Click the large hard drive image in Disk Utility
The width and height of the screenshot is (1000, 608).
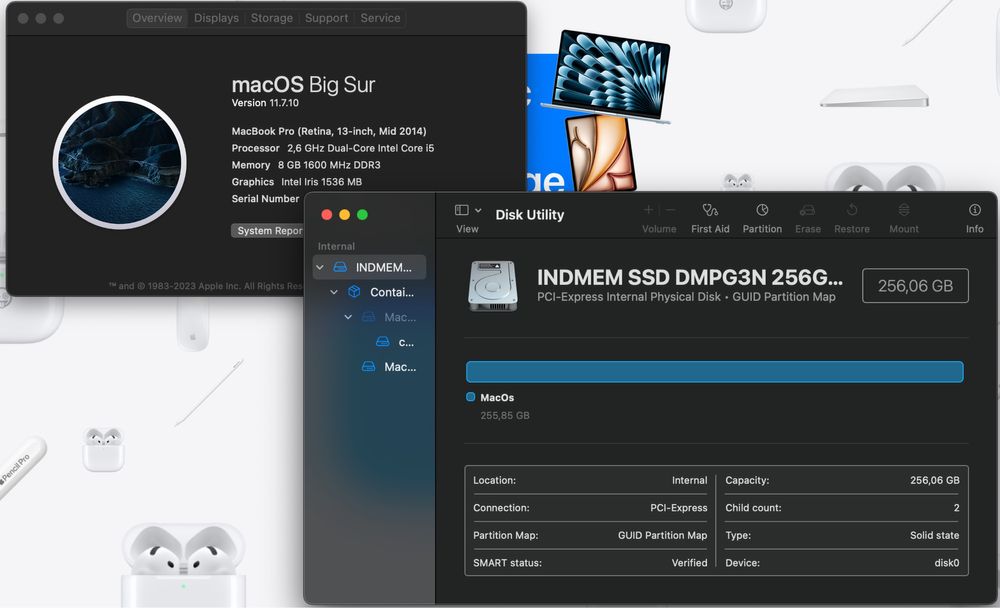click(492, 286)
